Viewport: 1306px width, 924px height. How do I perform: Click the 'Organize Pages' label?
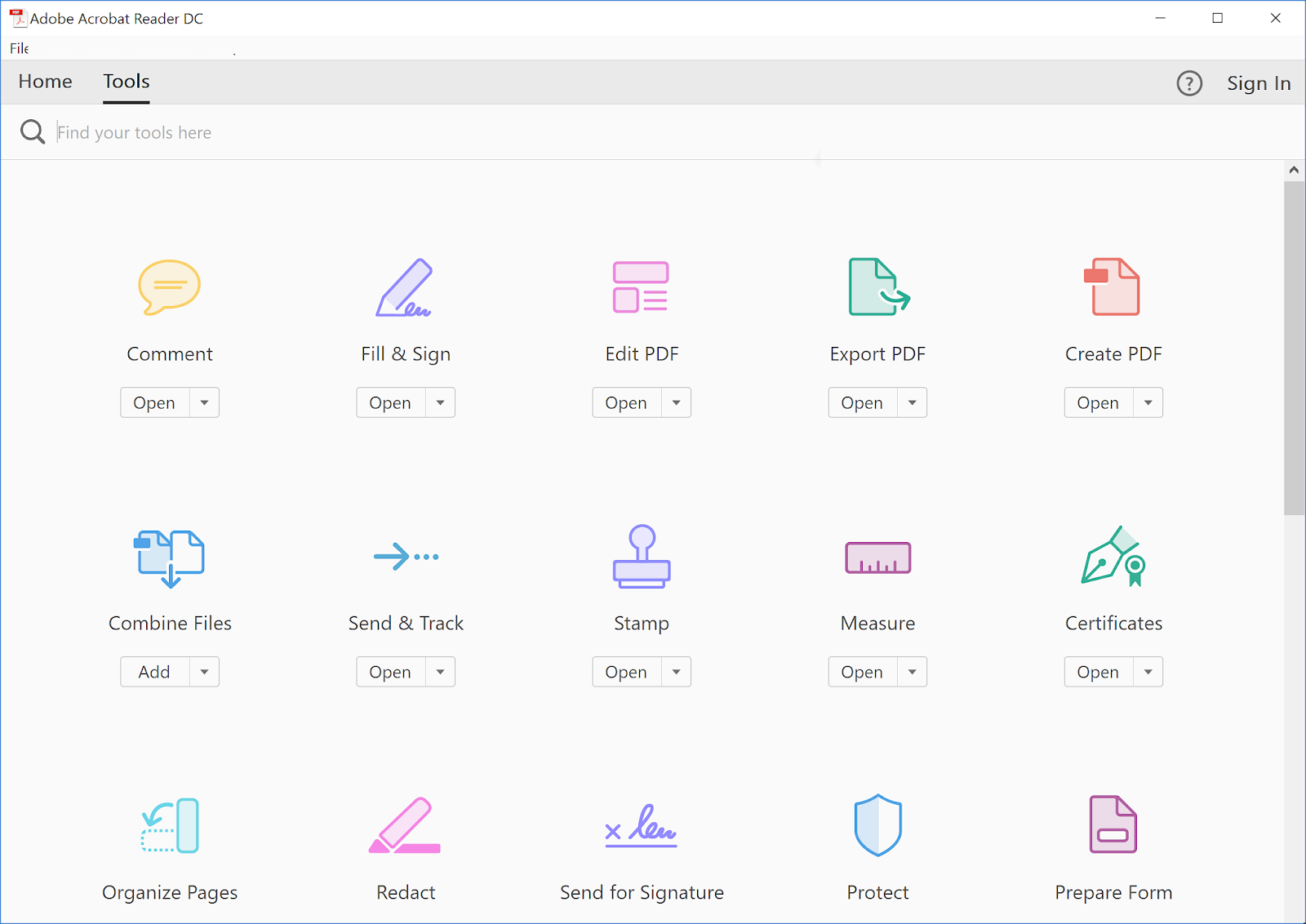tap(170, 893)
